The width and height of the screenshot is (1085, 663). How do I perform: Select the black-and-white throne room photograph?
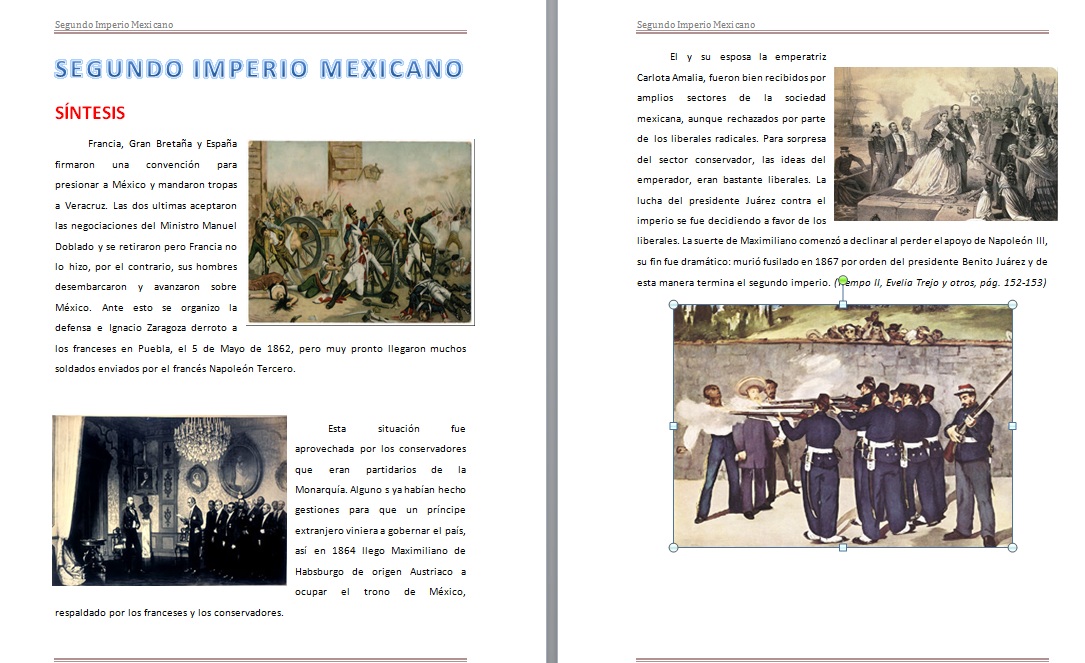[170, 500]
